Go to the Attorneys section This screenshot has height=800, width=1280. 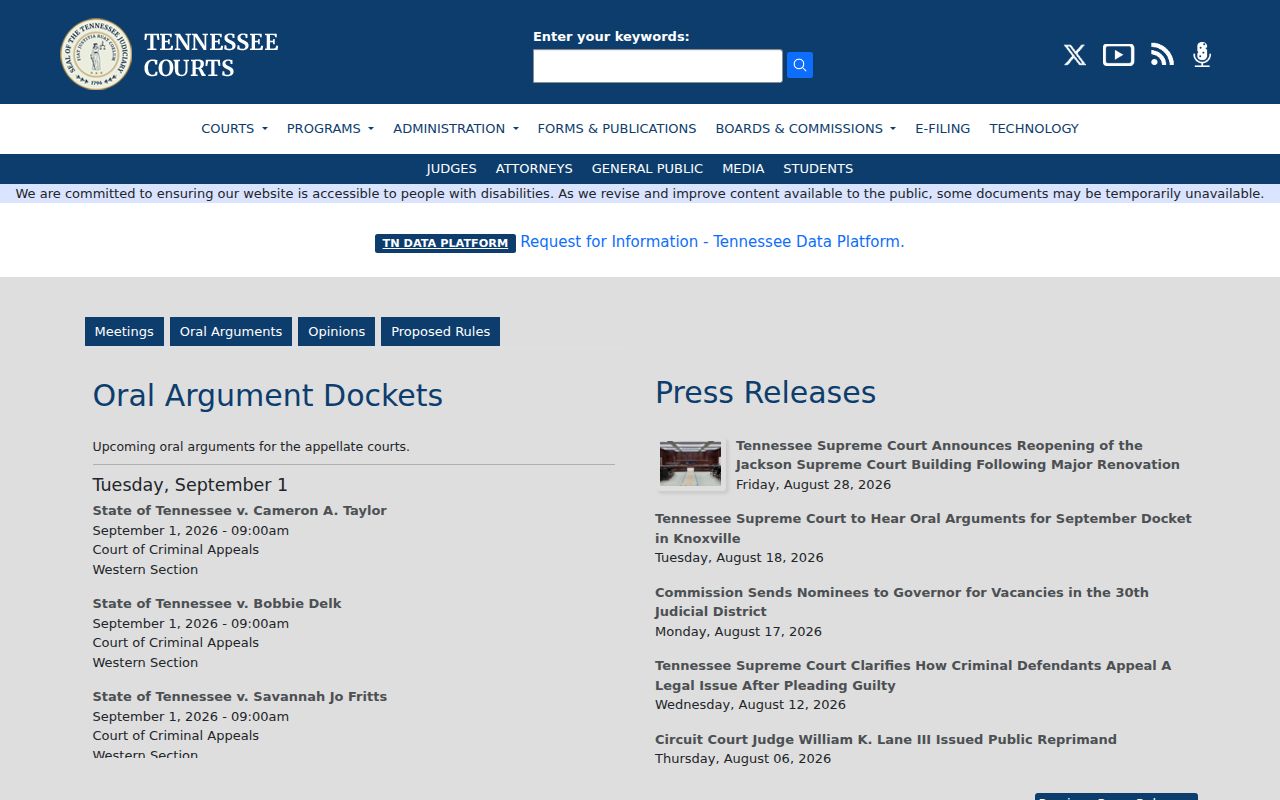[x=534, y=169]
